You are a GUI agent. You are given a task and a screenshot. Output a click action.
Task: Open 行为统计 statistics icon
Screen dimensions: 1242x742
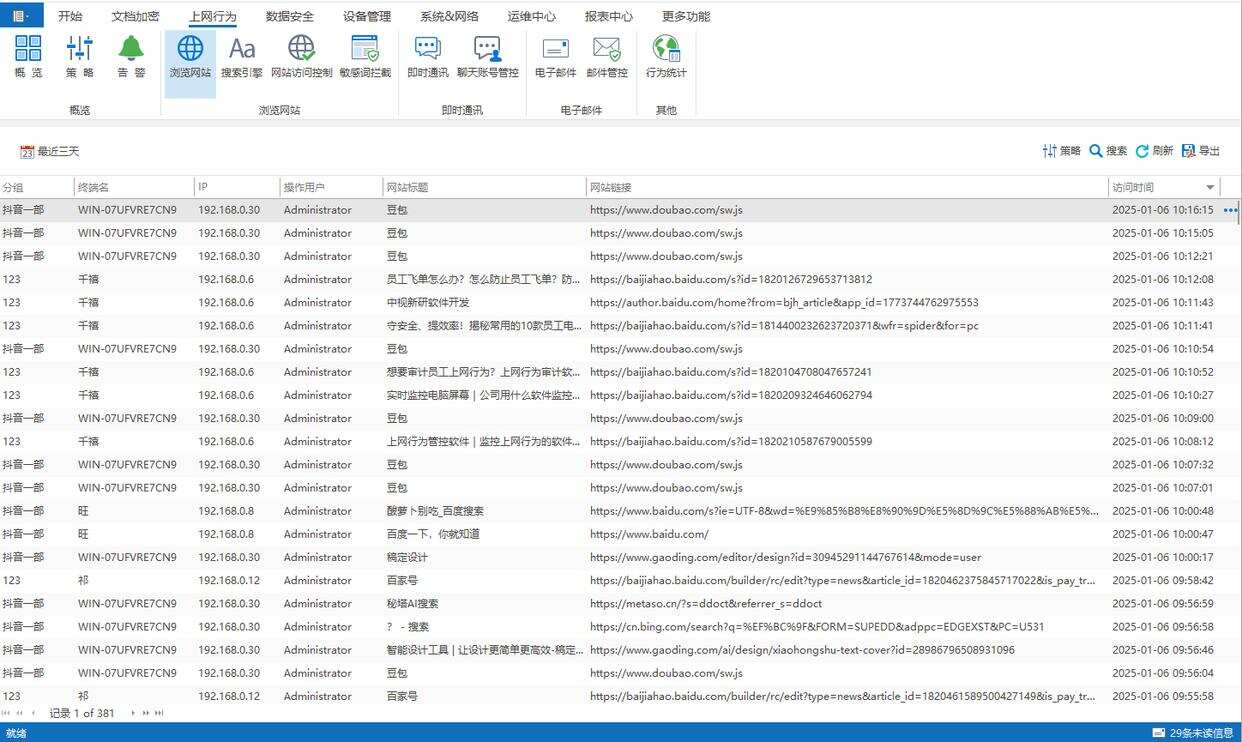[665, 57]
